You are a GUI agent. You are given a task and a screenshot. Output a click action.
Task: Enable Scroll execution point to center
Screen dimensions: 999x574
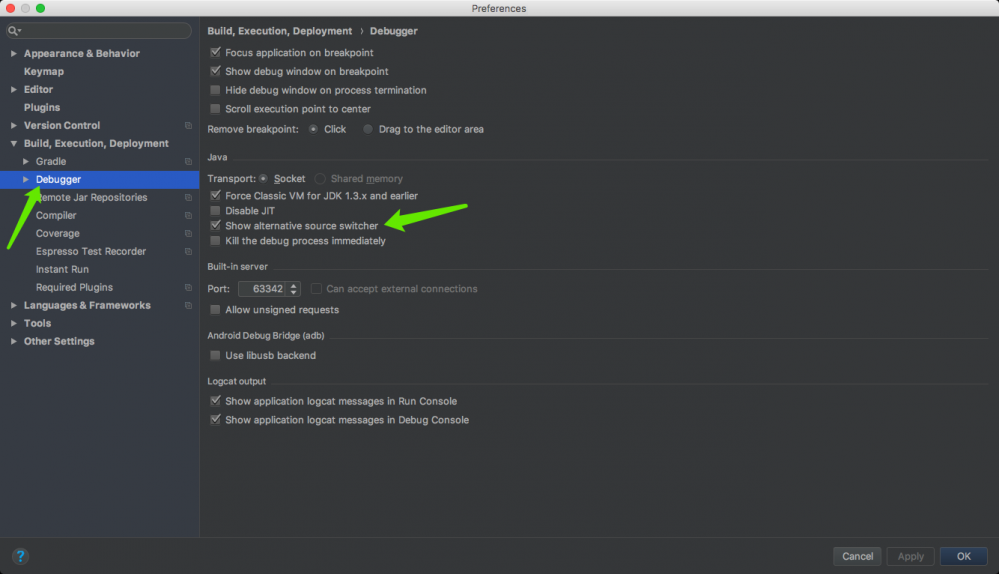coord(215,108)
